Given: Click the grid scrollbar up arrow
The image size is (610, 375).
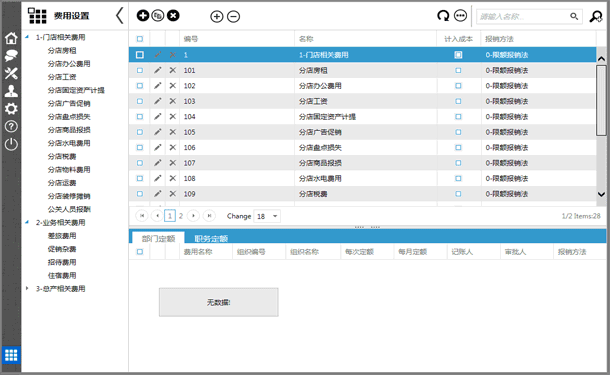Looking at the screenshot, I should pos(601,59).
